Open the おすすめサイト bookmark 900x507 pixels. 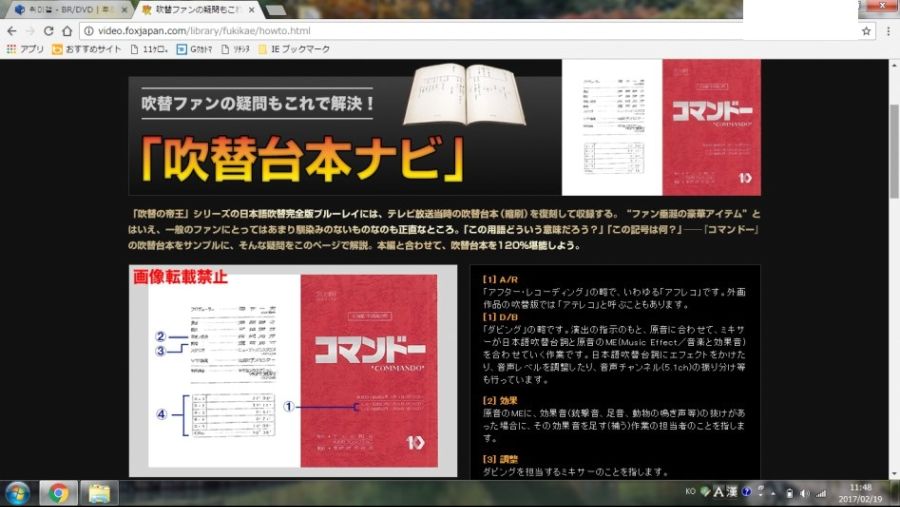[86, 48]
